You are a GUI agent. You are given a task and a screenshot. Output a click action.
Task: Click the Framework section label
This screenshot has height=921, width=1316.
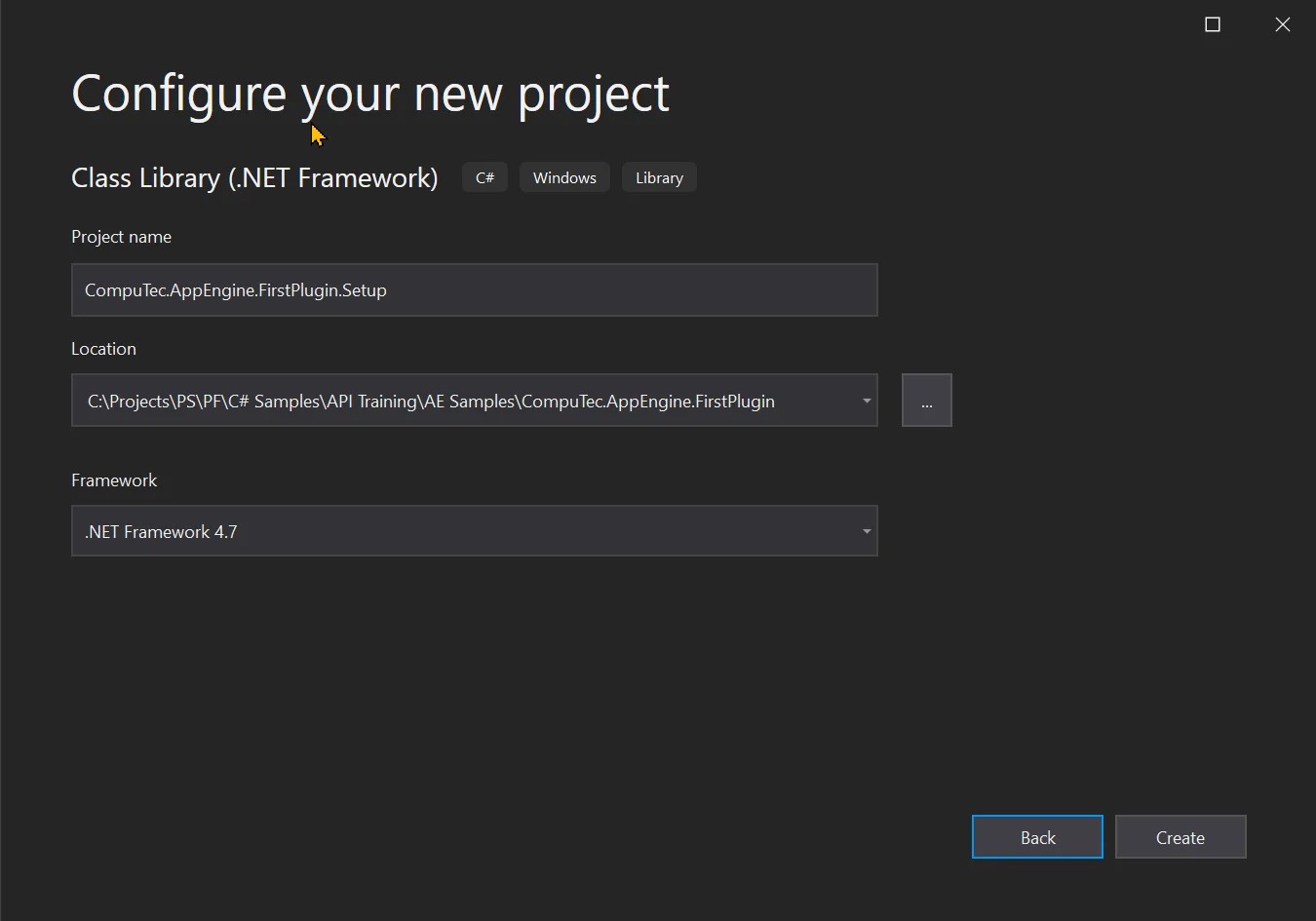click(114, 480)
